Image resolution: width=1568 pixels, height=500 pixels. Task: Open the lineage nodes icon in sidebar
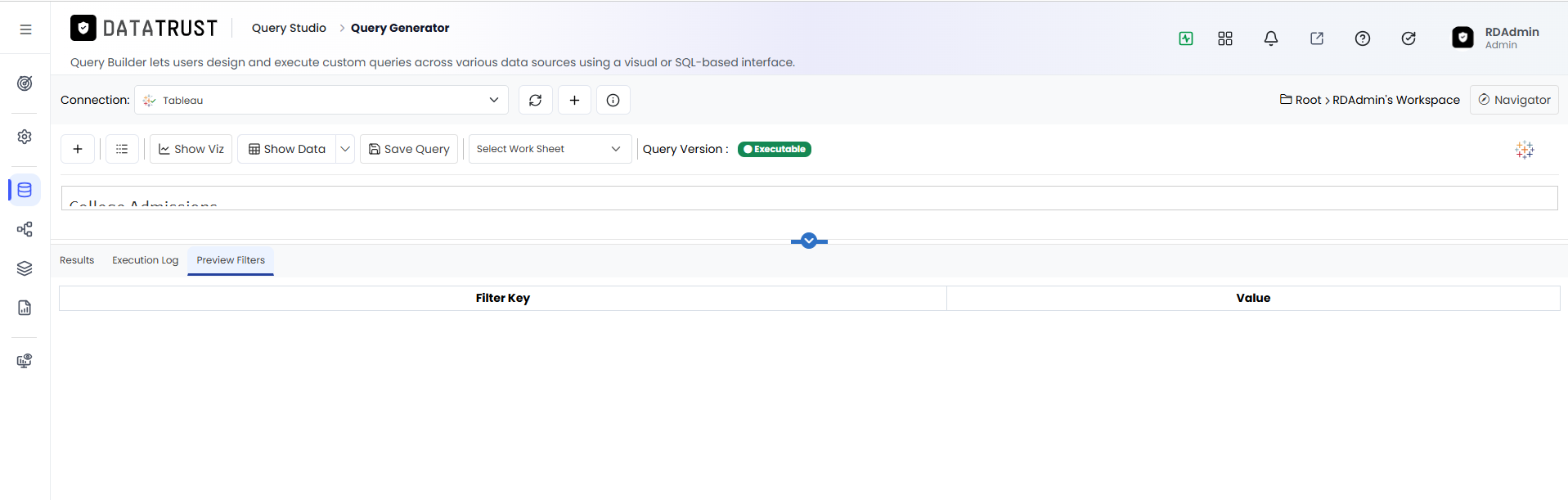click(25, 229)
